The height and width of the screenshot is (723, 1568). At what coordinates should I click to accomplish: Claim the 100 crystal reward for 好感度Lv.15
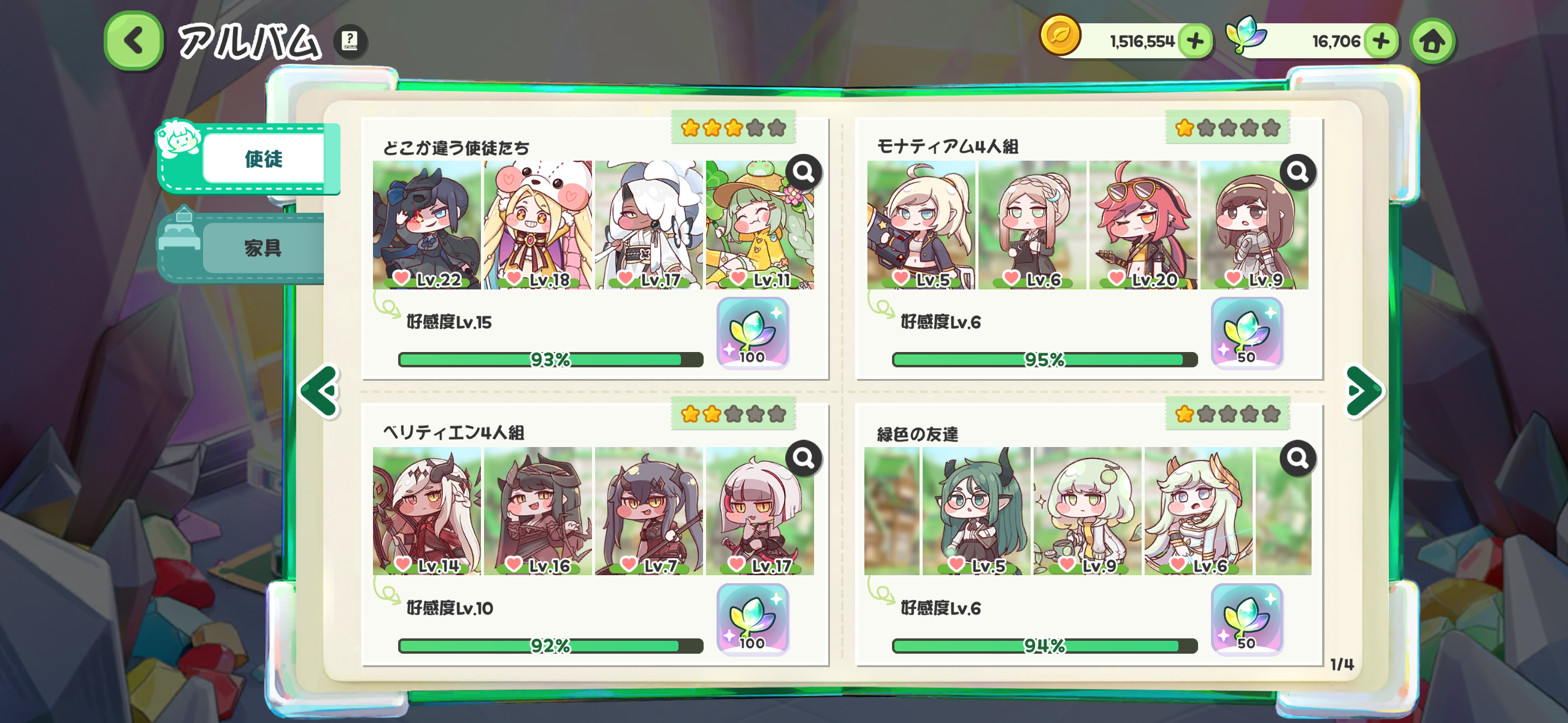[x=753, y=333]
